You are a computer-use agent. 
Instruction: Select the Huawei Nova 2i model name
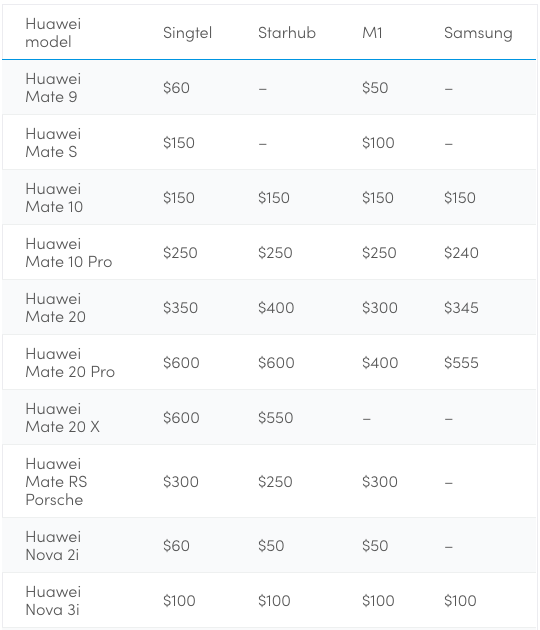coord(53,546)
